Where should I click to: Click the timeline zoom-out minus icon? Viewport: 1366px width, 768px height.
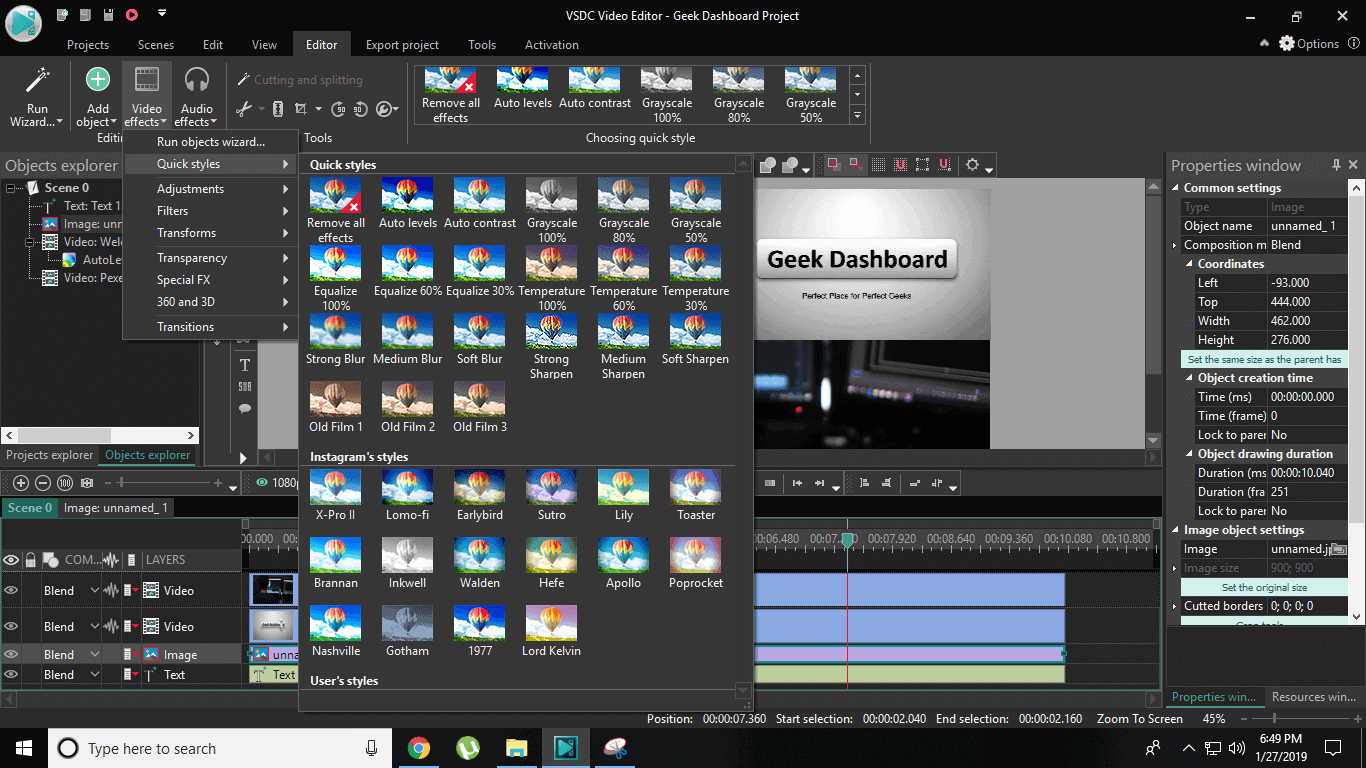pos(43,483)
